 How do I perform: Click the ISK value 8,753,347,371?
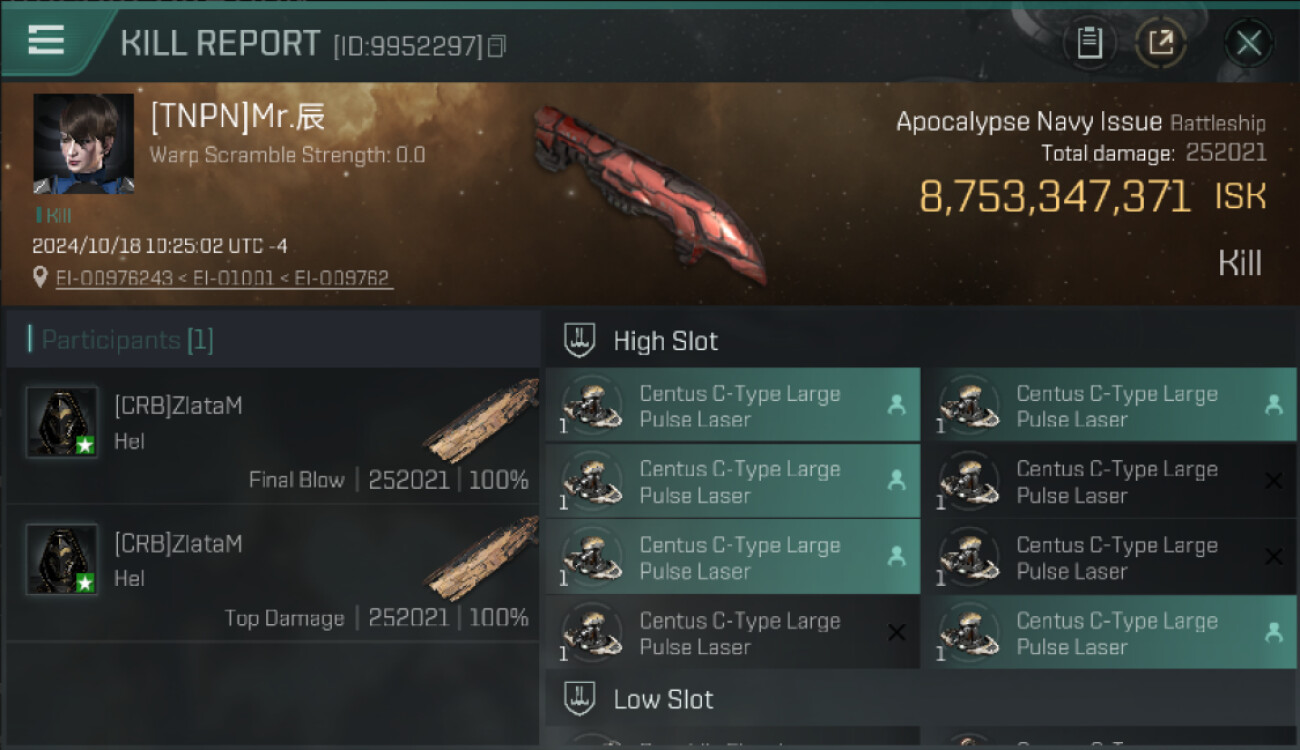pyautogui.click(x=1055, y=197)
